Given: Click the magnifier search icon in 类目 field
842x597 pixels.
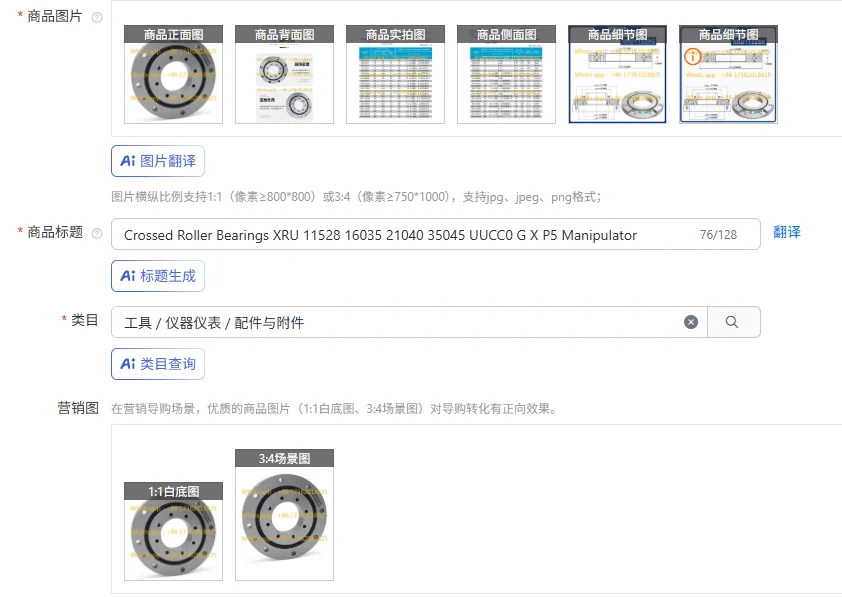Looking at the screenshot, I should [x=732, y=322].
